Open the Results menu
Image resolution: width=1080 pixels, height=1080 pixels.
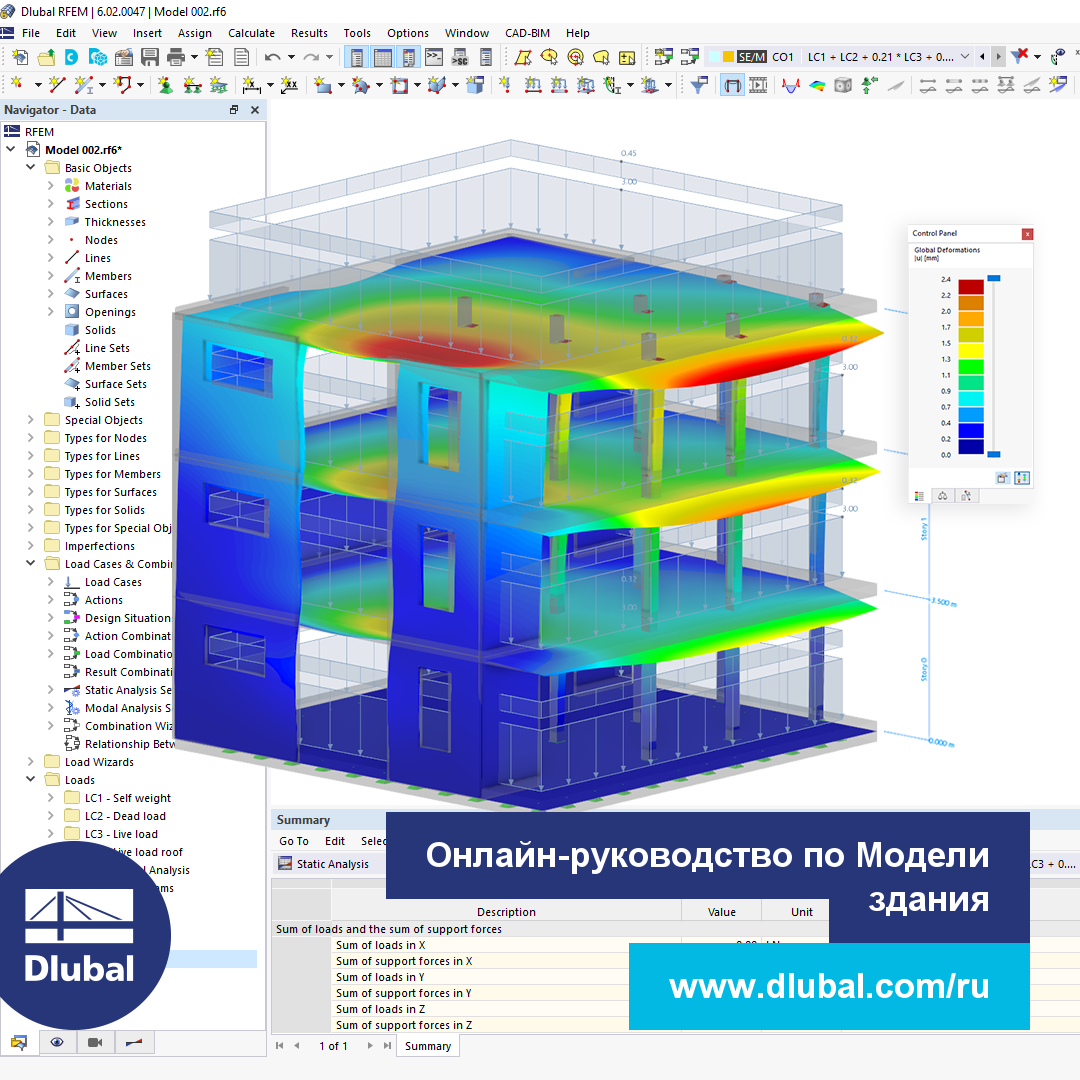(309, 33)
